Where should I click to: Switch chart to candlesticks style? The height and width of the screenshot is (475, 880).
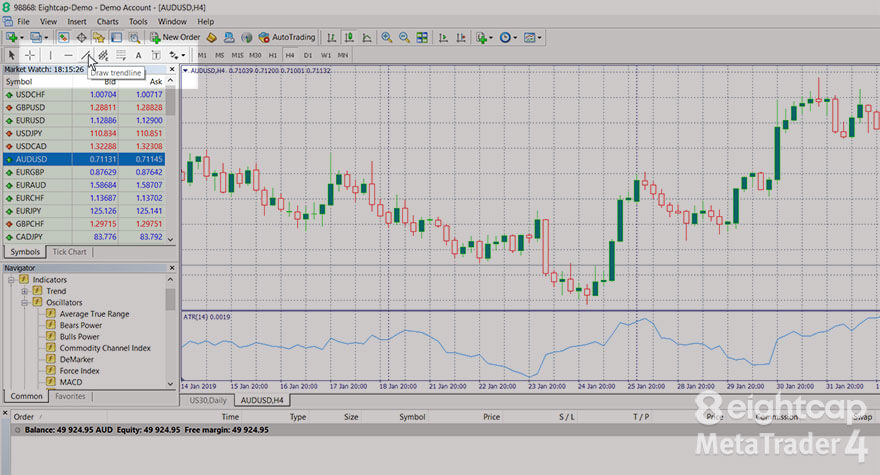tap(349, 38)
